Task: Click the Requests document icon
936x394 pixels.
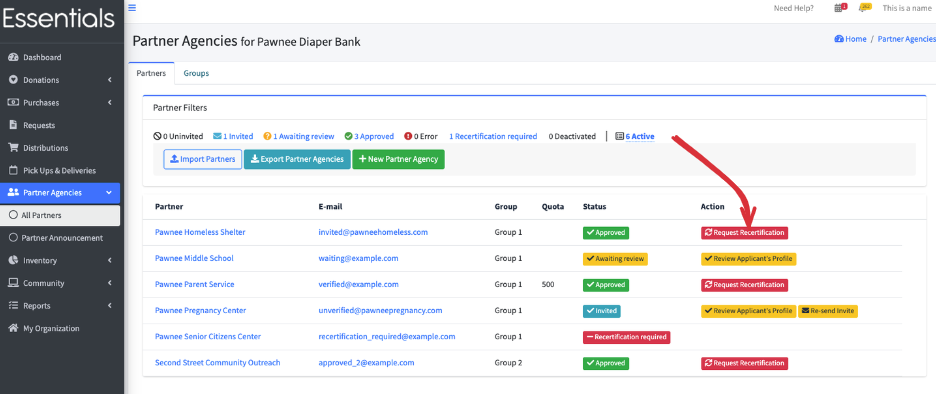Action: [13, 125]
